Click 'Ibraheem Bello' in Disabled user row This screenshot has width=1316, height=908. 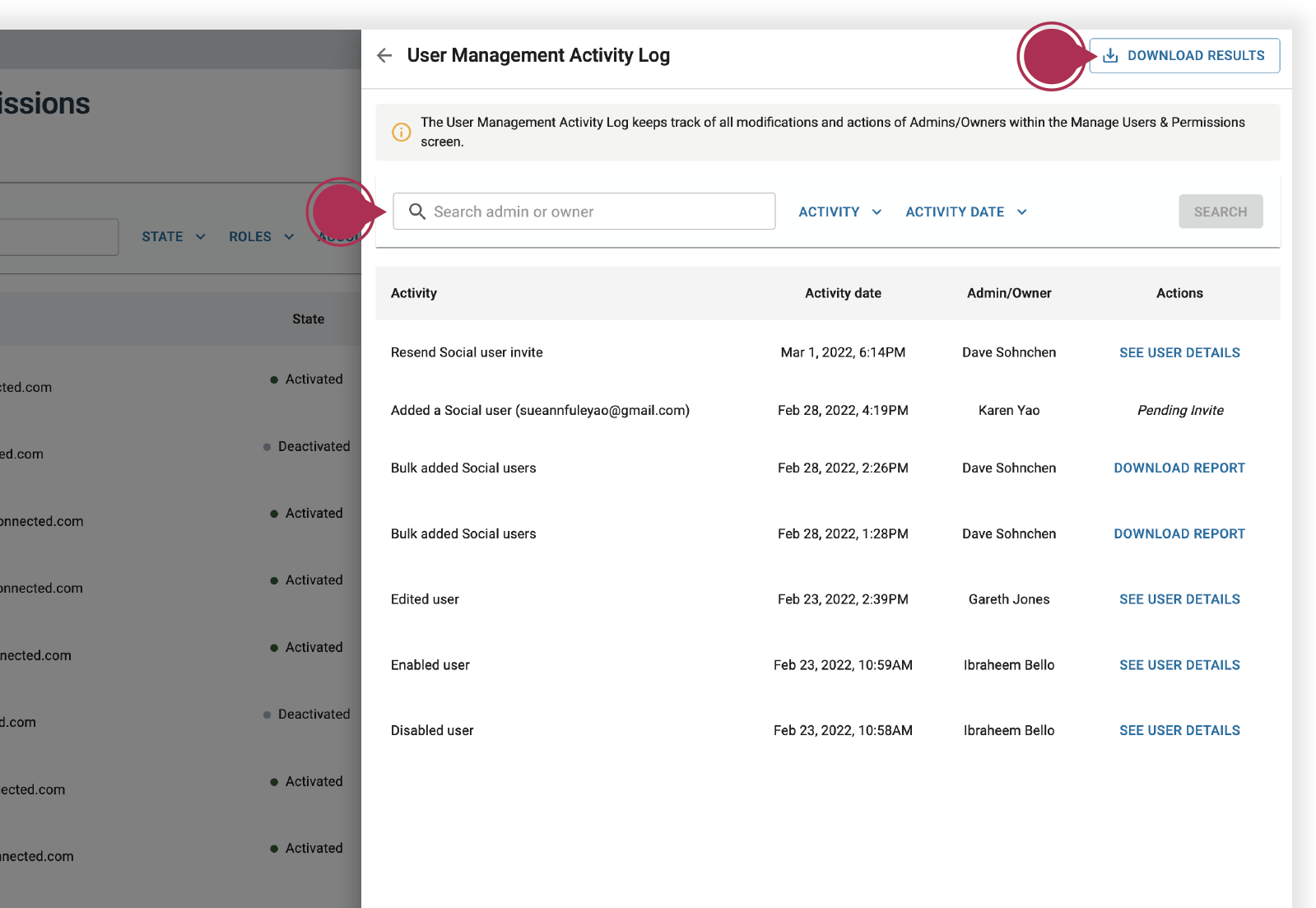(1009, 730)
